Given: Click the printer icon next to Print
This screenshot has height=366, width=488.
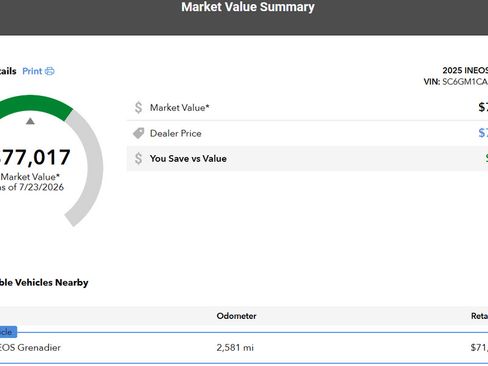Looking at the screenshot, I should (x=49, y=71).
